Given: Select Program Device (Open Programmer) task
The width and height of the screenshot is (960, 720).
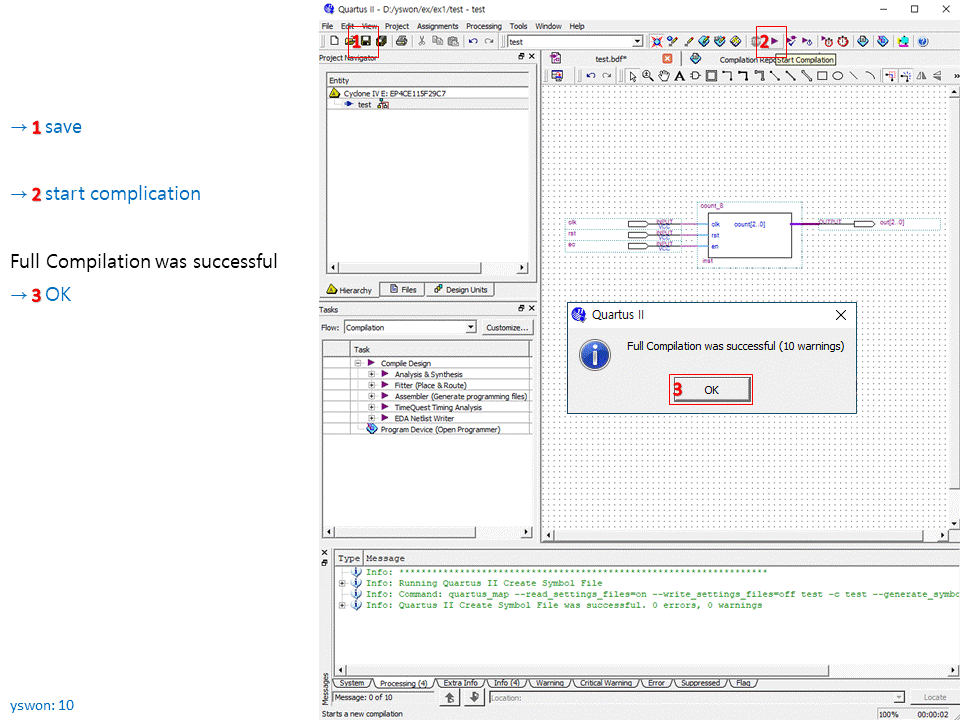Looking at the screenshot, I should 440,429.
